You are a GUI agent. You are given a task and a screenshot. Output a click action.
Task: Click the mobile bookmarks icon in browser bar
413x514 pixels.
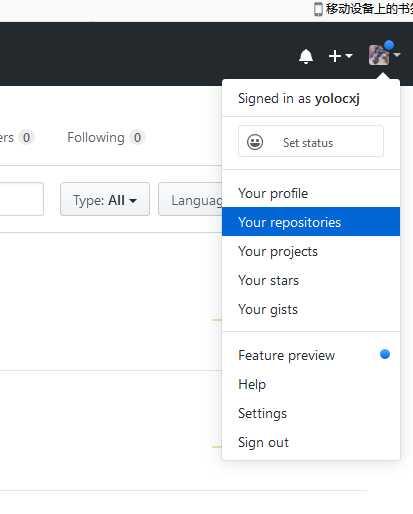tap(318, 9)
